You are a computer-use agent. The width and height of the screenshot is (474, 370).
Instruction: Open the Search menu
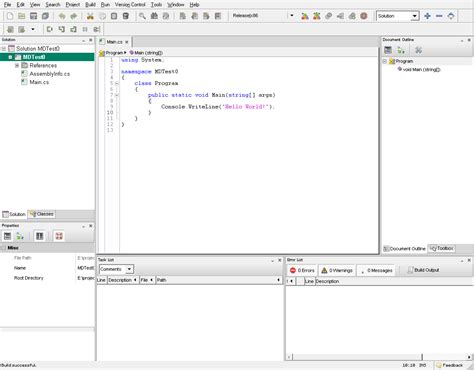point(53,5)
